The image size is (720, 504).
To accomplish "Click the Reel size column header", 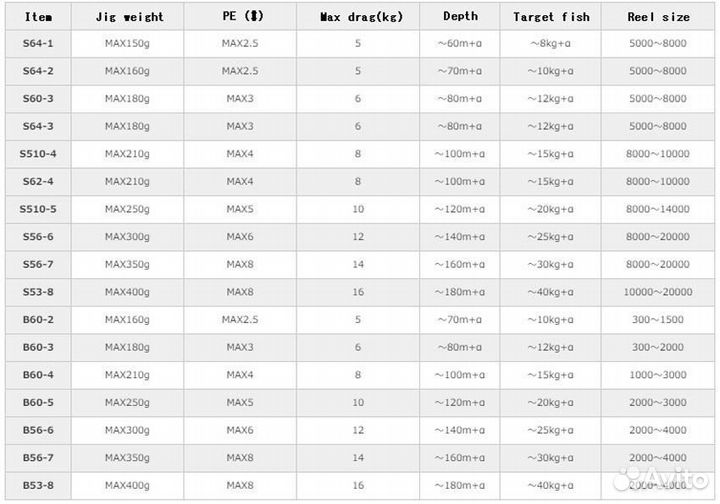I will 658,17.
